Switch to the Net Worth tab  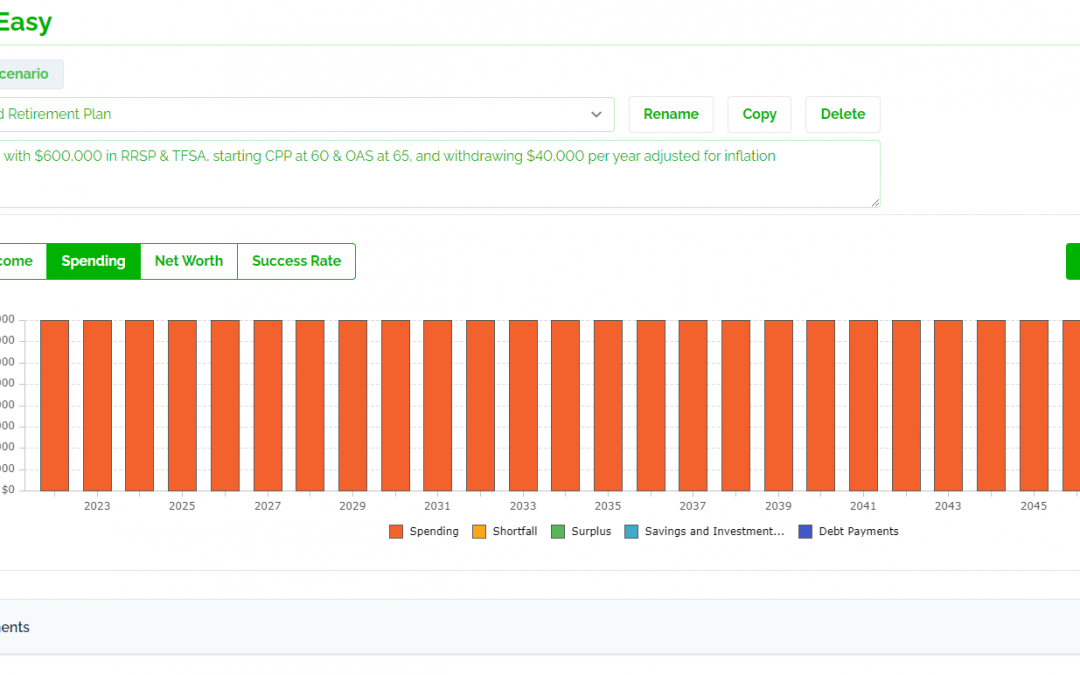[189, 261]
